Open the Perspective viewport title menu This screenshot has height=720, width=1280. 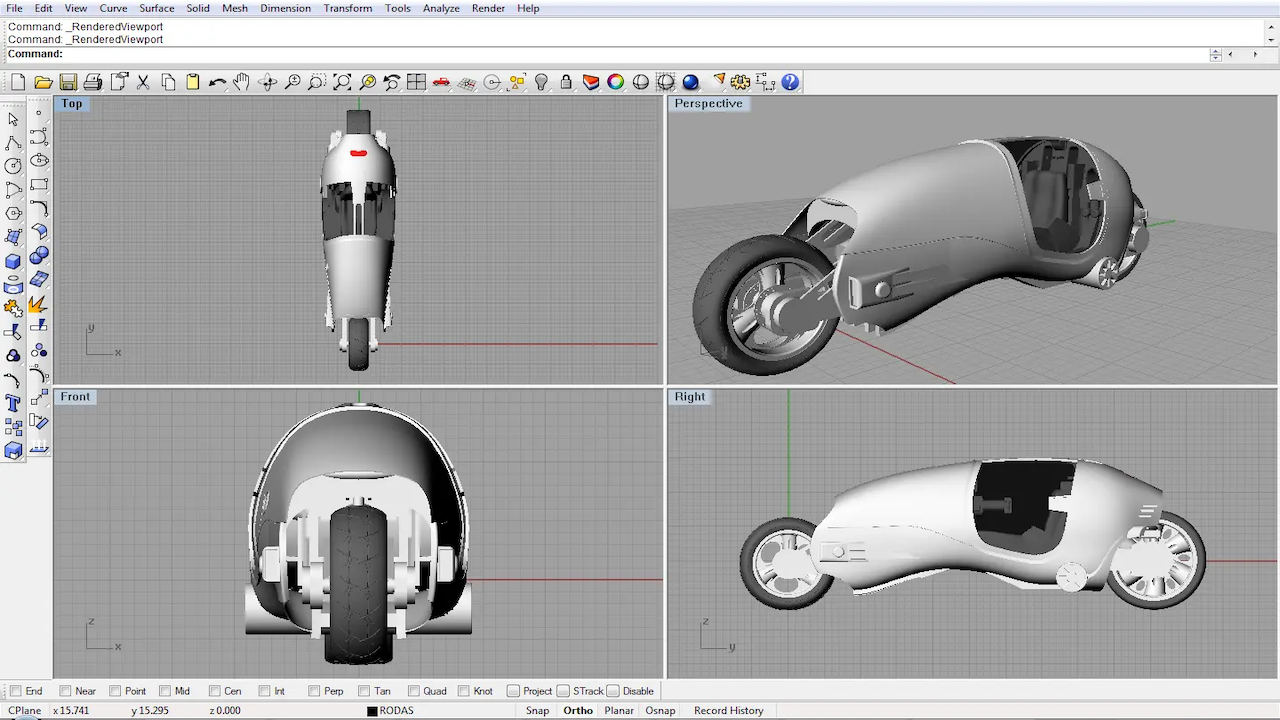tap(708, 103)
